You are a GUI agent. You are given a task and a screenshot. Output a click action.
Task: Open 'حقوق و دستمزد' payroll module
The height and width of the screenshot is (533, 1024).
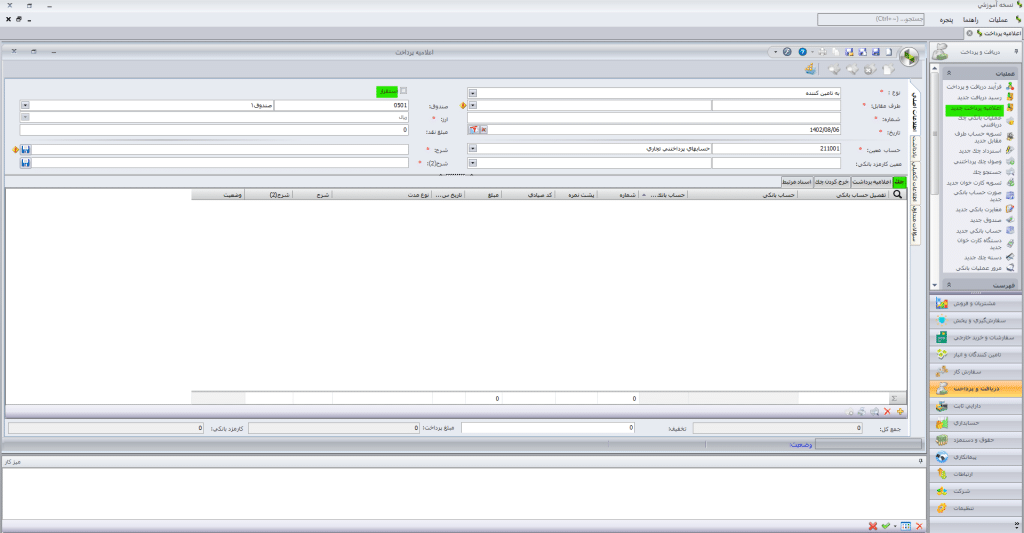[976, 440]
